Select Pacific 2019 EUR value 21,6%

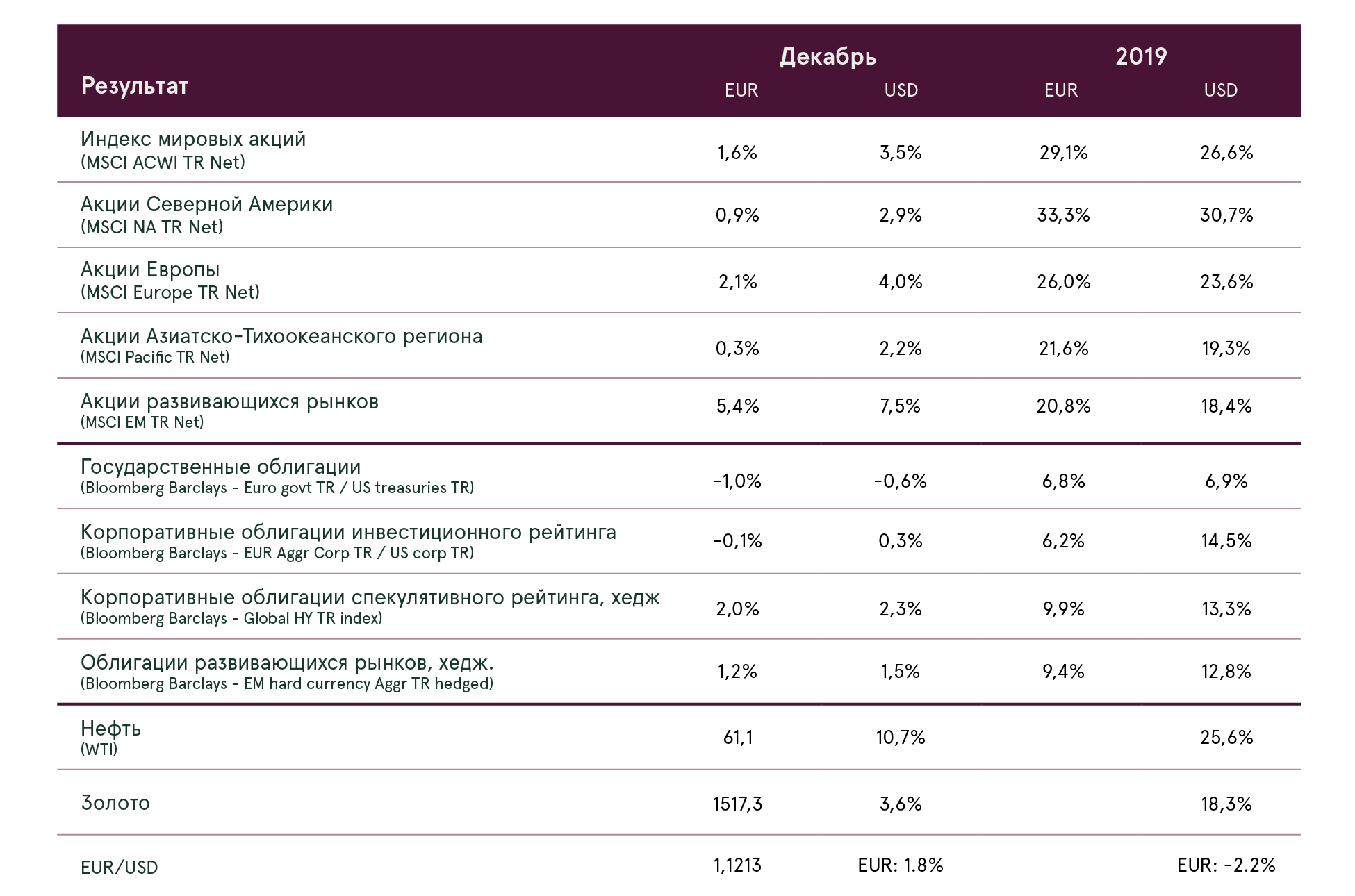(x=1063, y=349)
